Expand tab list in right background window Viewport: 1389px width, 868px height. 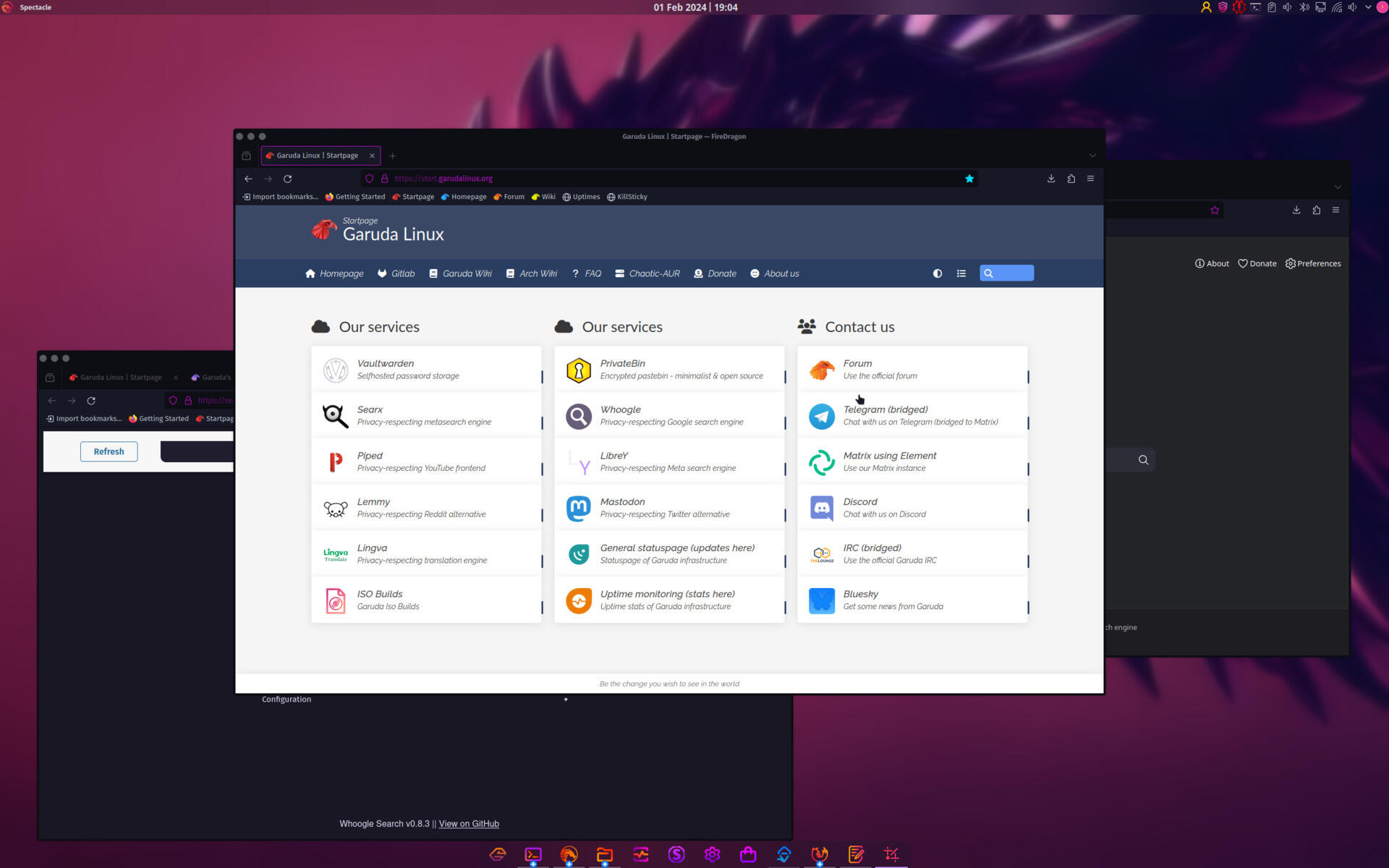pyautogui.click(x=1338, y=187)
